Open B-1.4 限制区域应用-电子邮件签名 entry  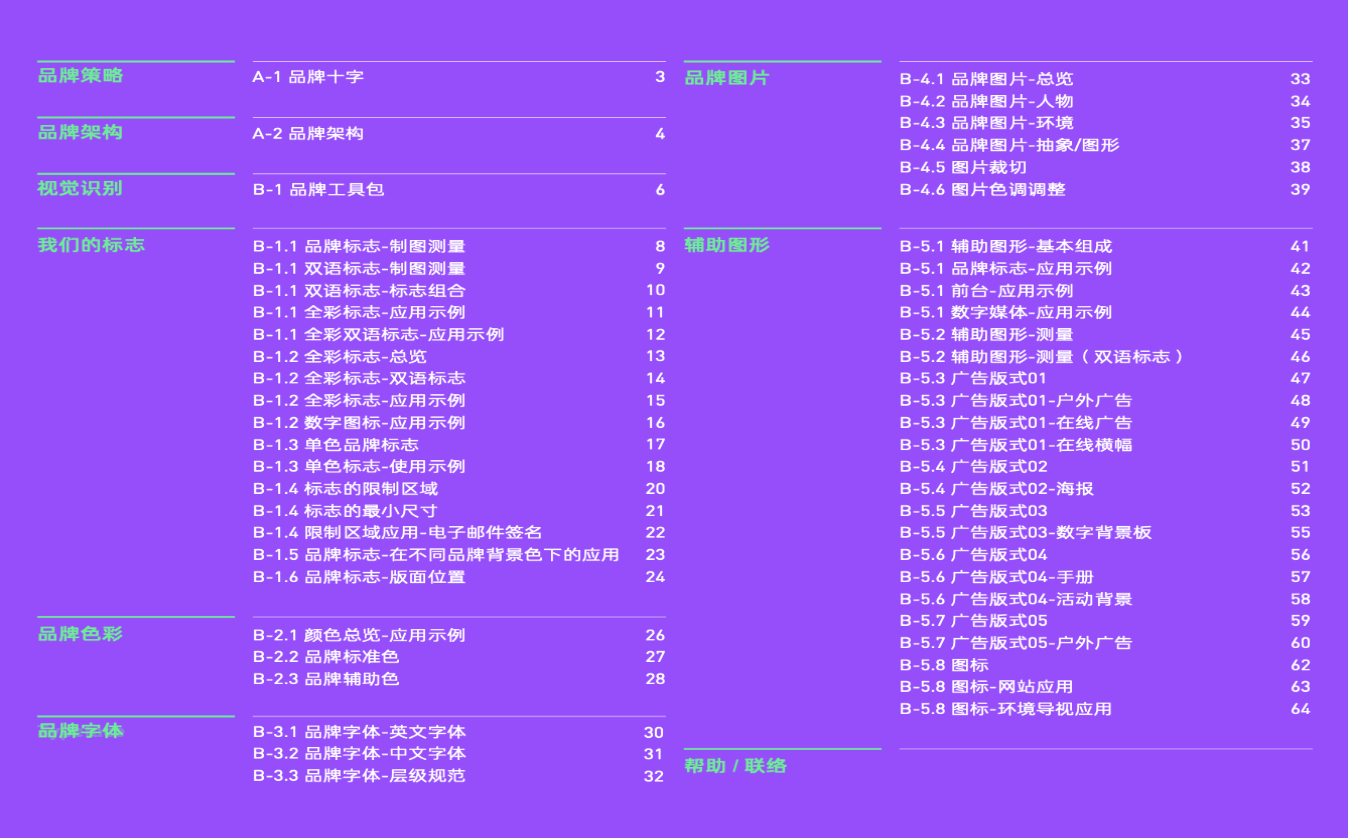click(x=397, y=533)
